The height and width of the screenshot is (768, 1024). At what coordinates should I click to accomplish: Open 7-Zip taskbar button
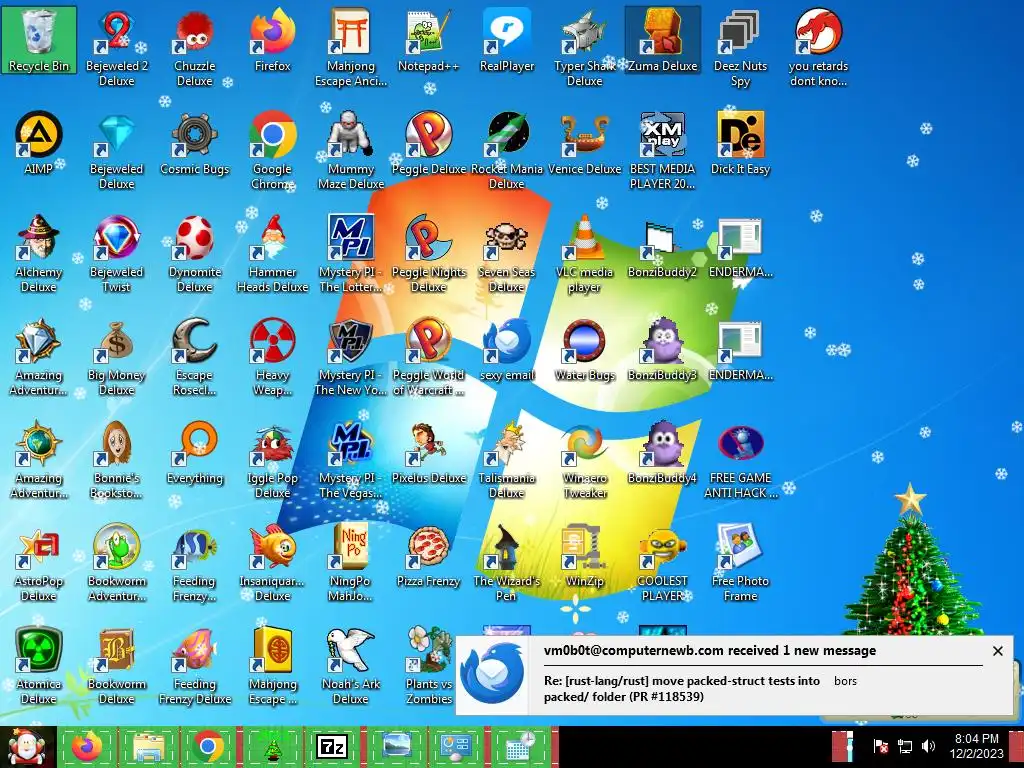(332, 747)
